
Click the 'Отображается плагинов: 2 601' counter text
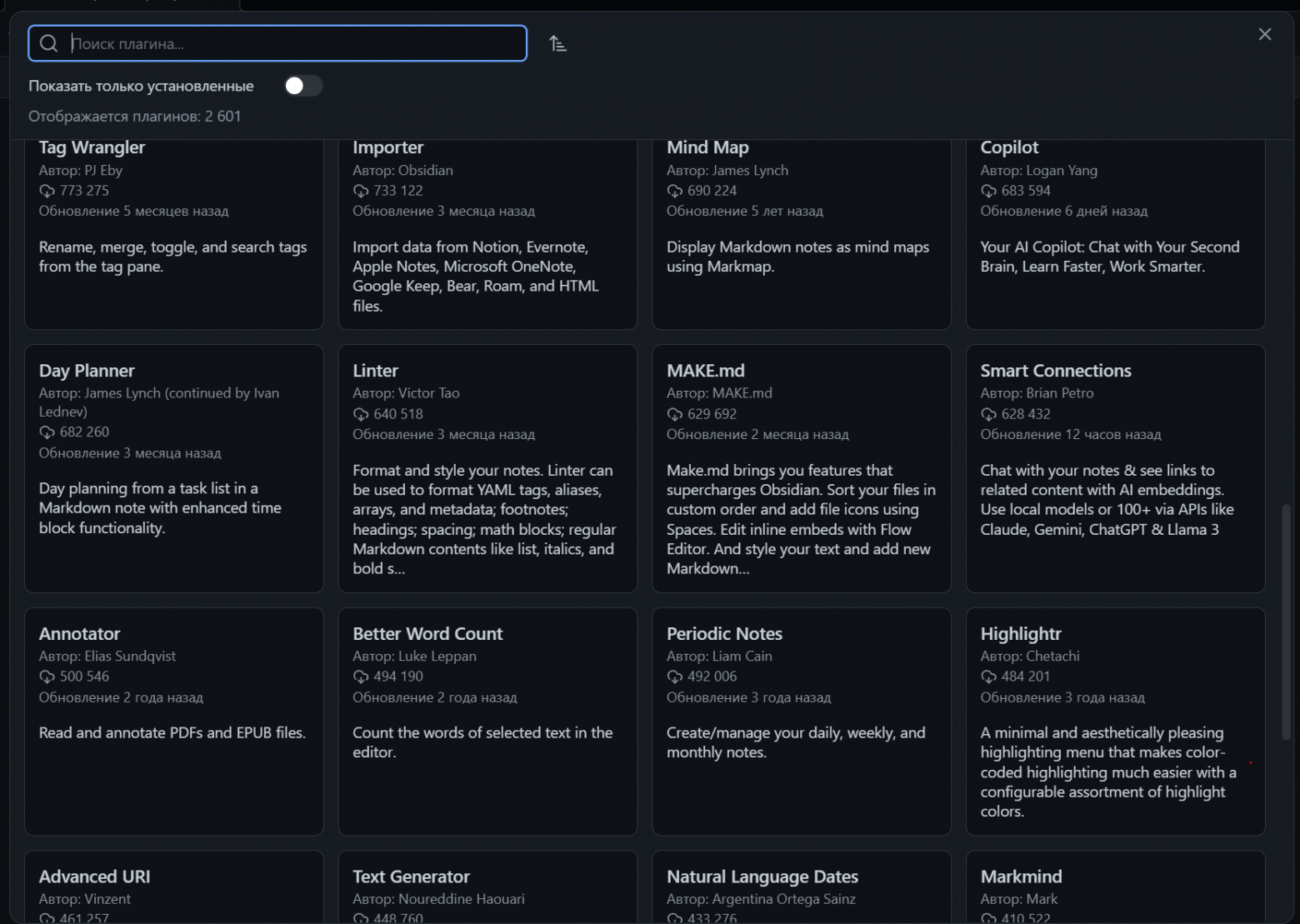(134, 117)
